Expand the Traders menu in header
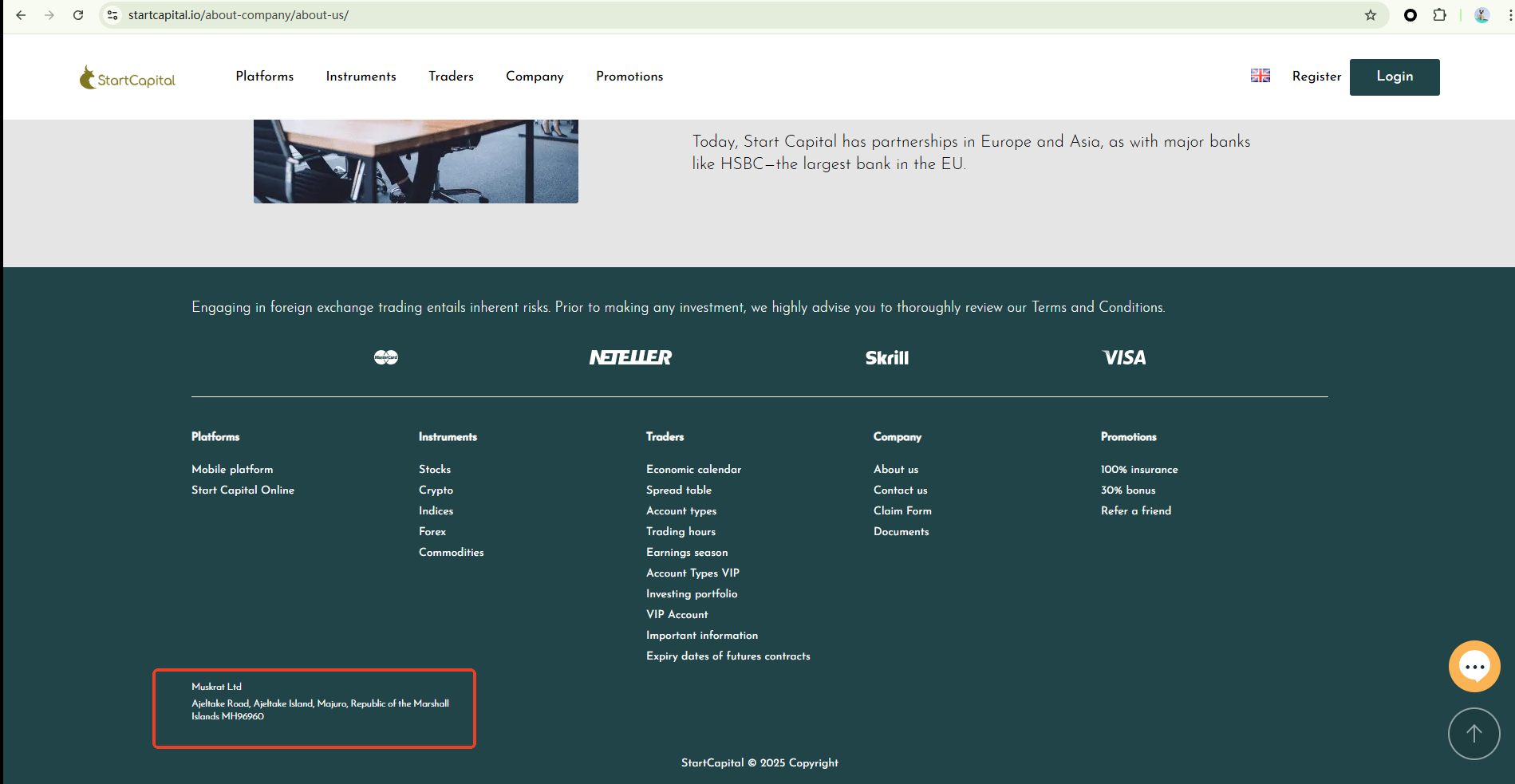 pos(451,77)
